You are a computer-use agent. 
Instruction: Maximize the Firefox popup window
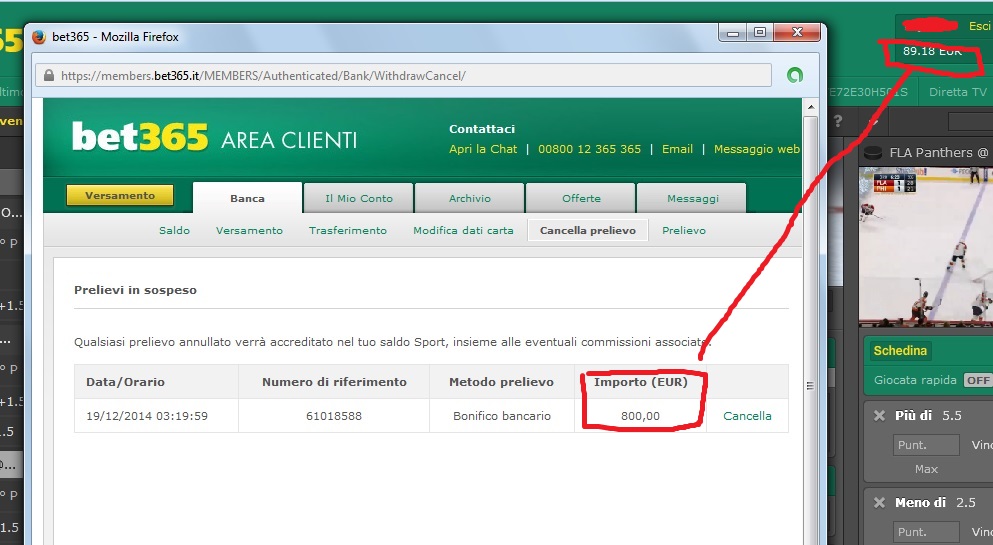760,32
